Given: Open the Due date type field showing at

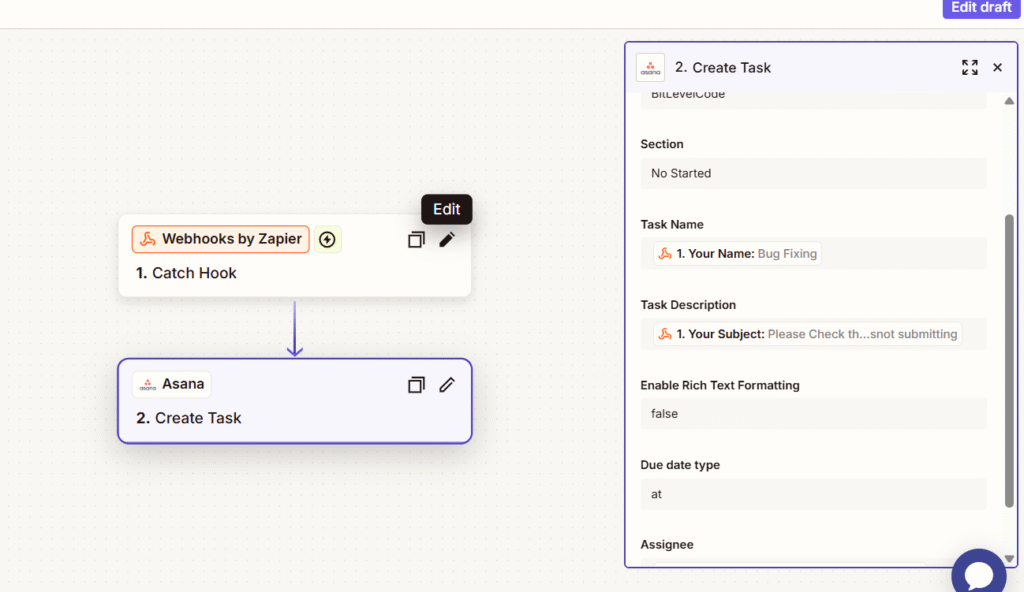Looking at the screenshot, I should (x=813, y=494).
